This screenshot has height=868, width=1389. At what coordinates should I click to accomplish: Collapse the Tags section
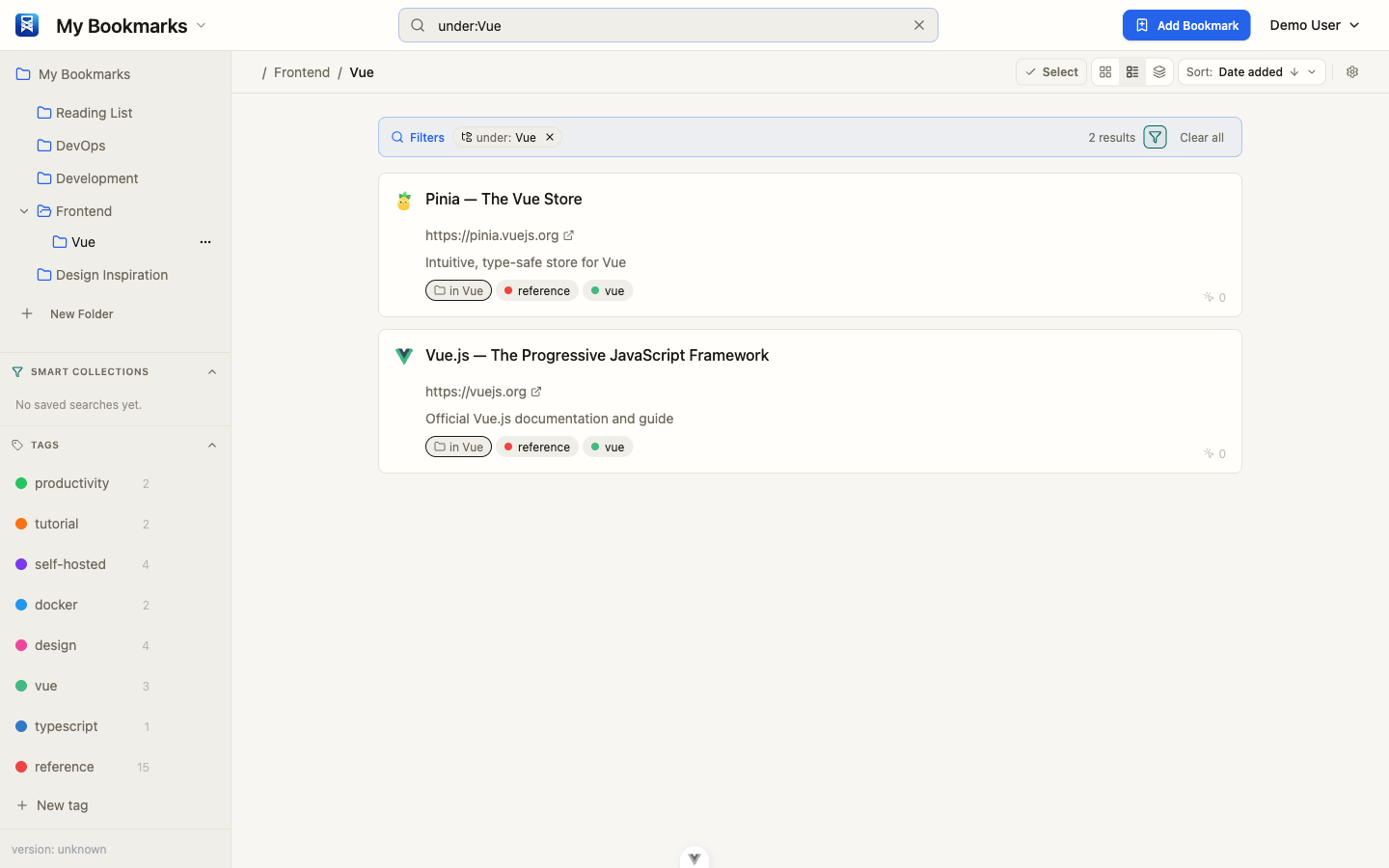click(212, 445)
